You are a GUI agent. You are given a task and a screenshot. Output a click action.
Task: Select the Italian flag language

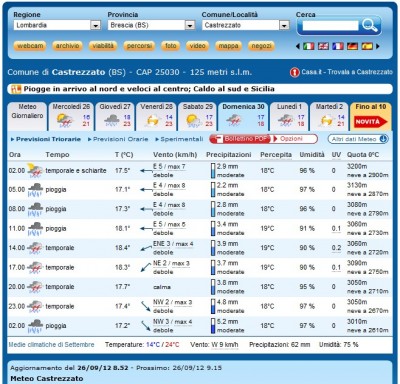point(308,46)
